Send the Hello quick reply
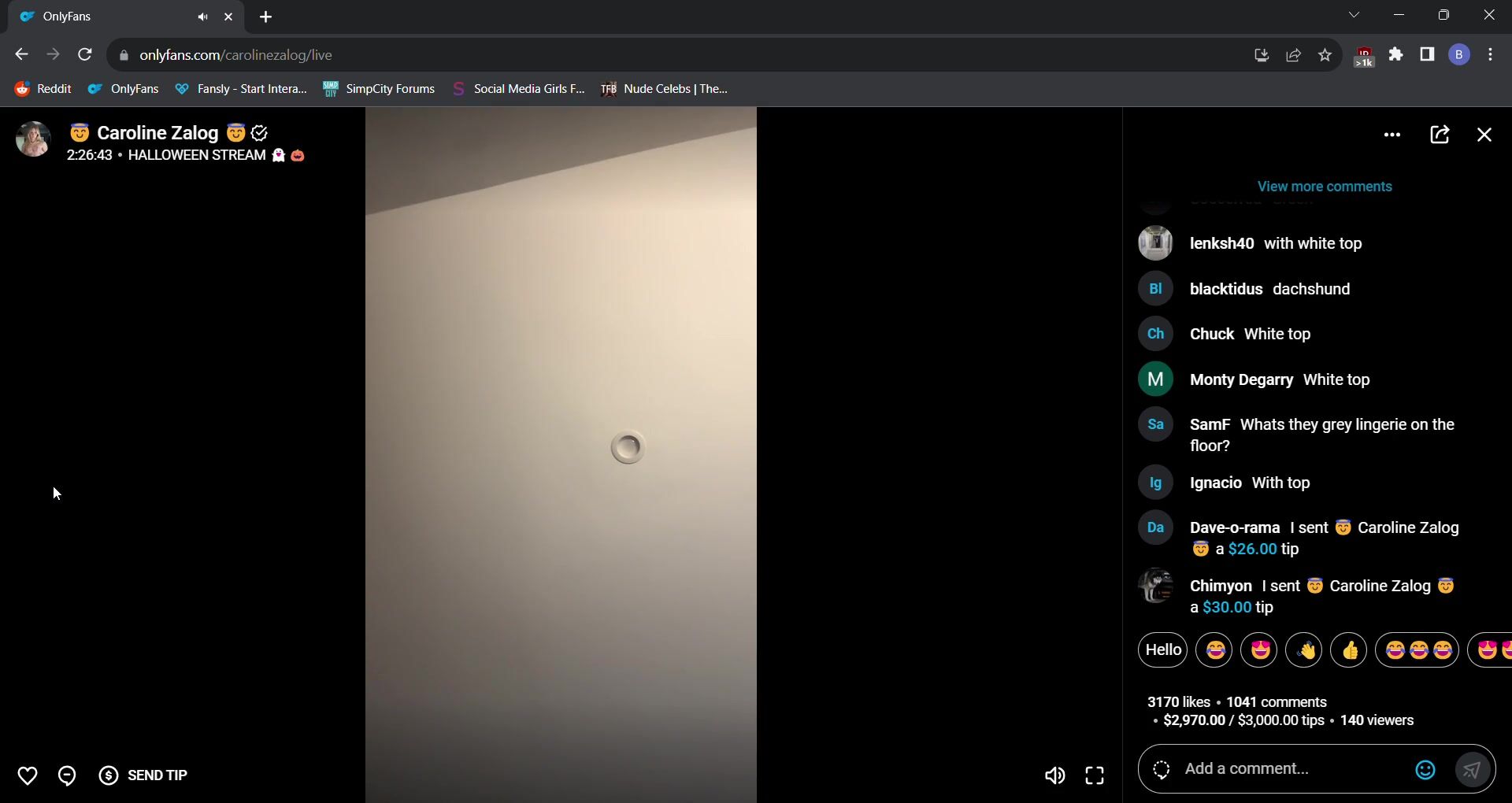 tap(1162, 650)
